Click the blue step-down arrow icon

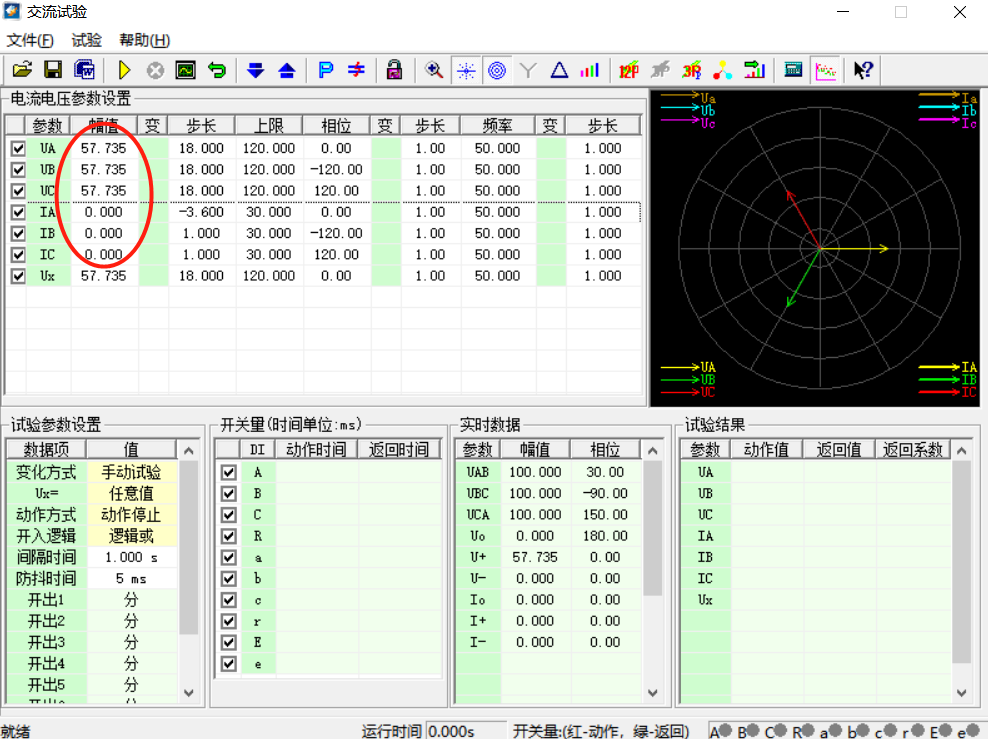coord(256,70)
